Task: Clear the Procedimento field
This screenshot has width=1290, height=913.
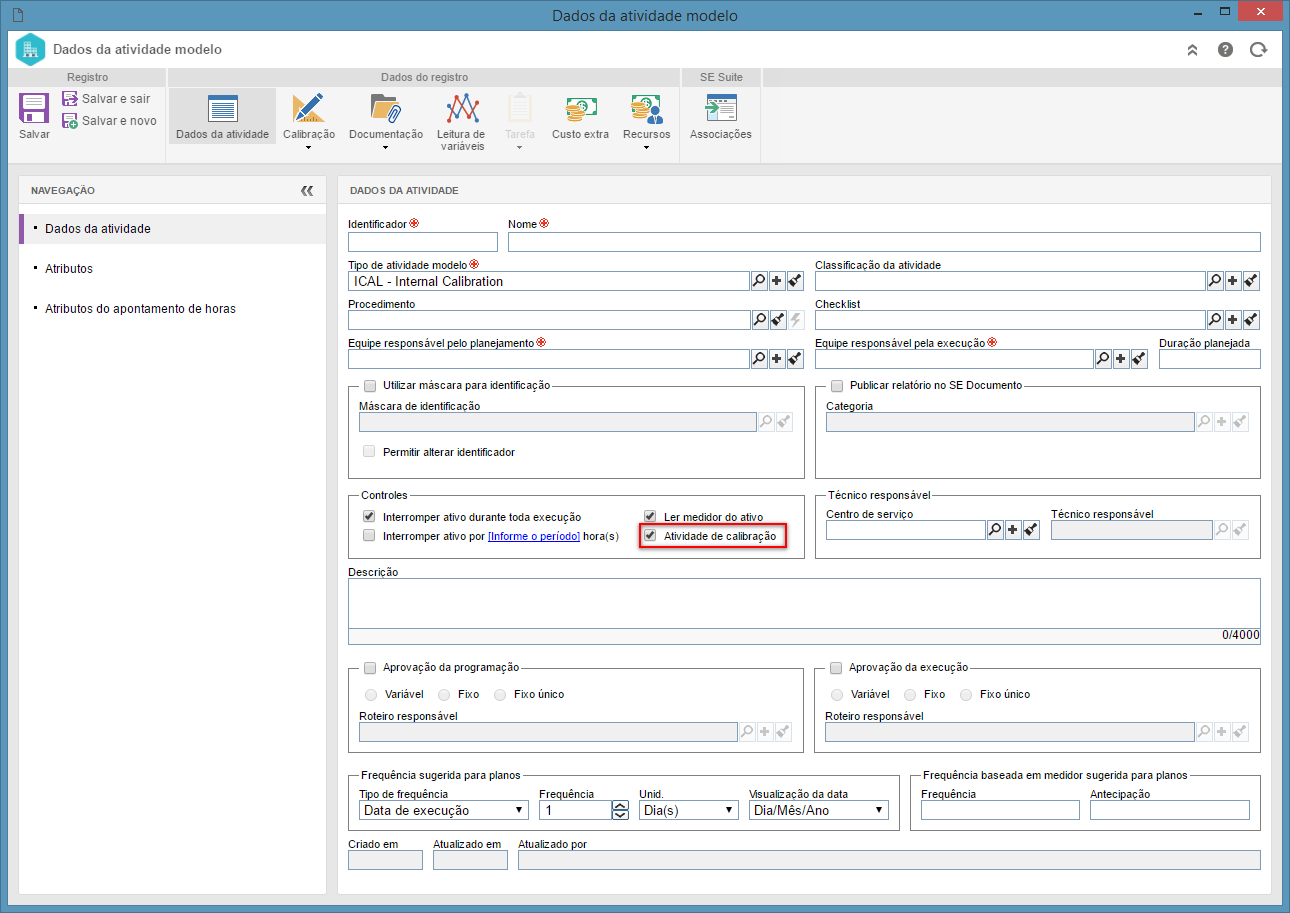Action: (778, 320)
